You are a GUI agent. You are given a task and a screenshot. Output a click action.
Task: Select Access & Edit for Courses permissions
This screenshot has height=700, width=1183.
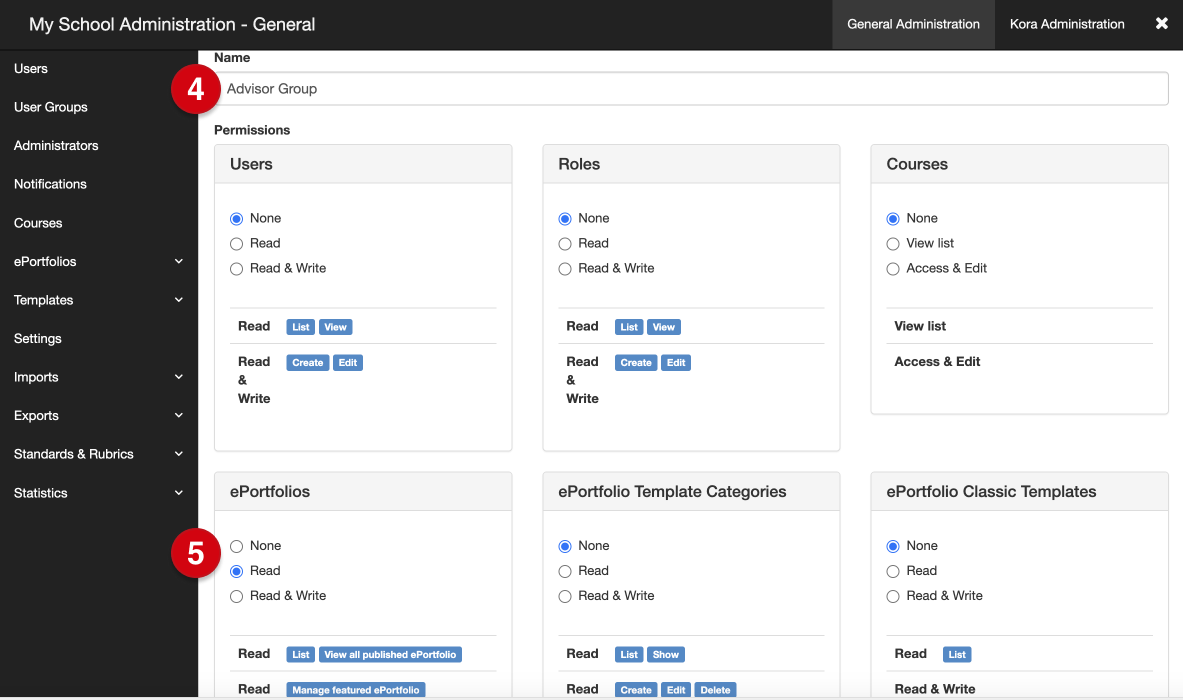pyautogui.click(x=893, y=269)
